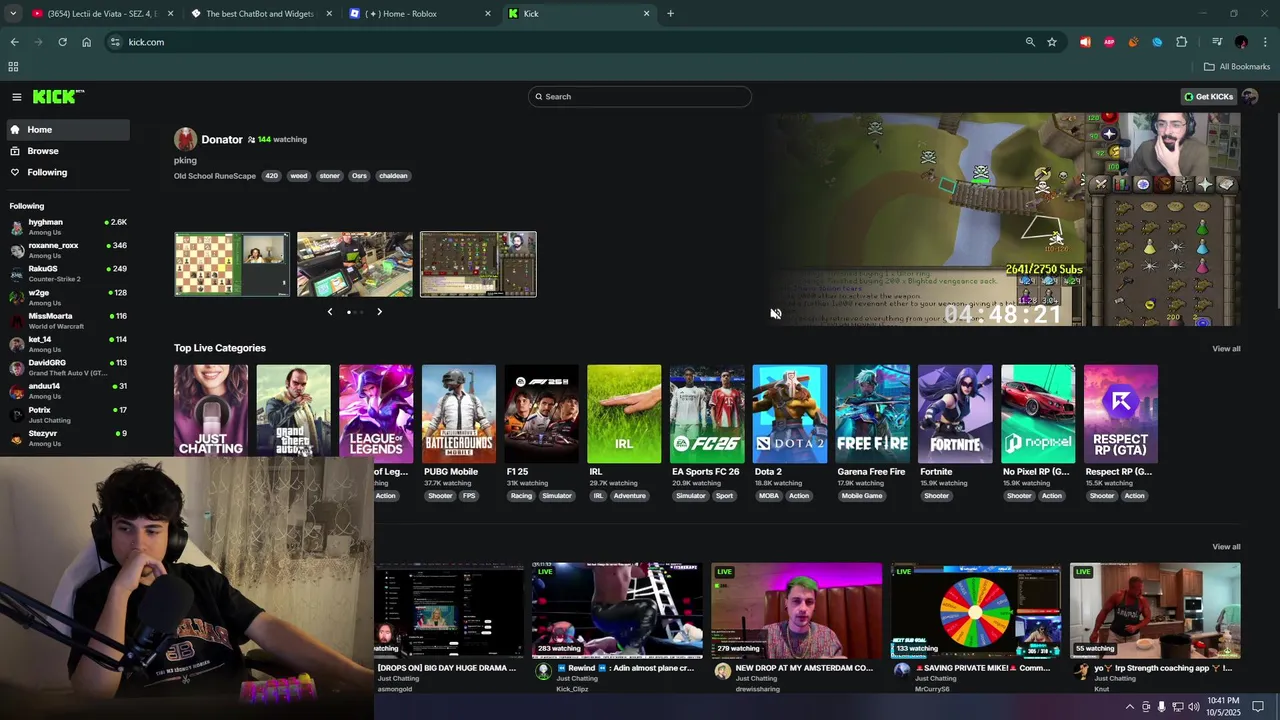Open the Donator streamer name link
The image size is (1280, 720).
click(x=222, y=140)
